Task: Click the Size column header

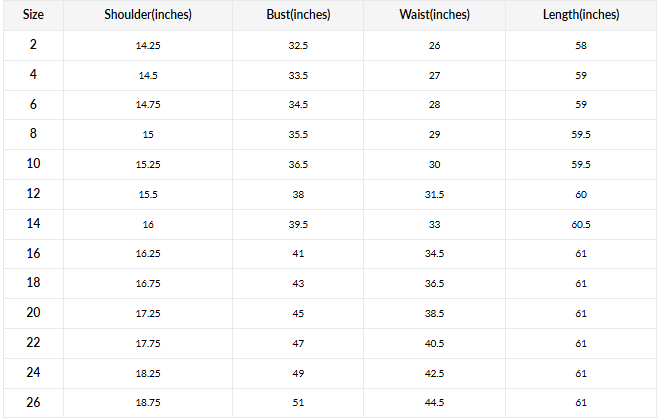Action: (33, 15)
